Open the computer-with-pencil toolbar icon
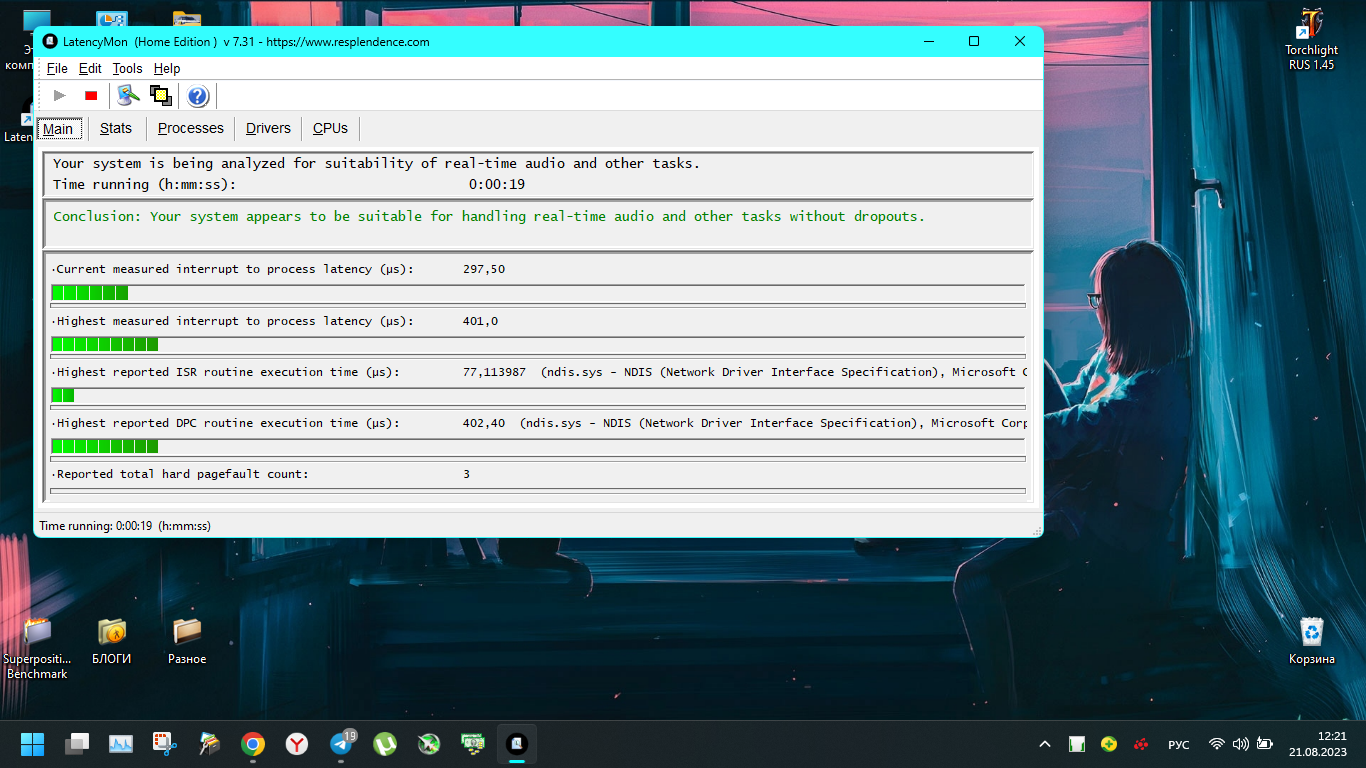The width and height of the screenshot is (1366, 768). click(128, 95)
